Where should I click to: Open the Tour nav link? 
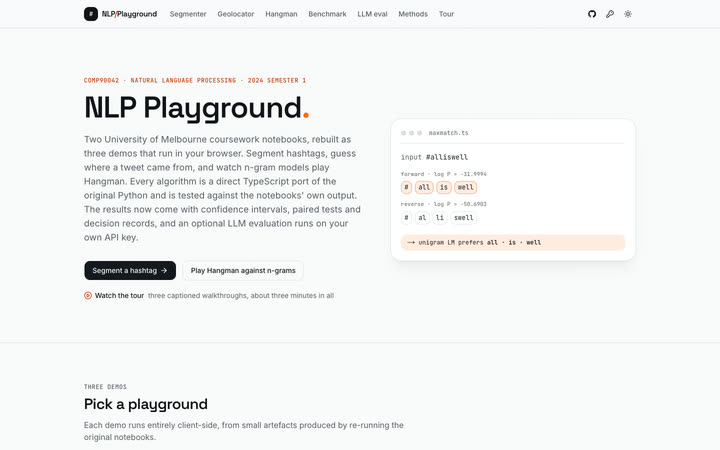click(446, 14)
